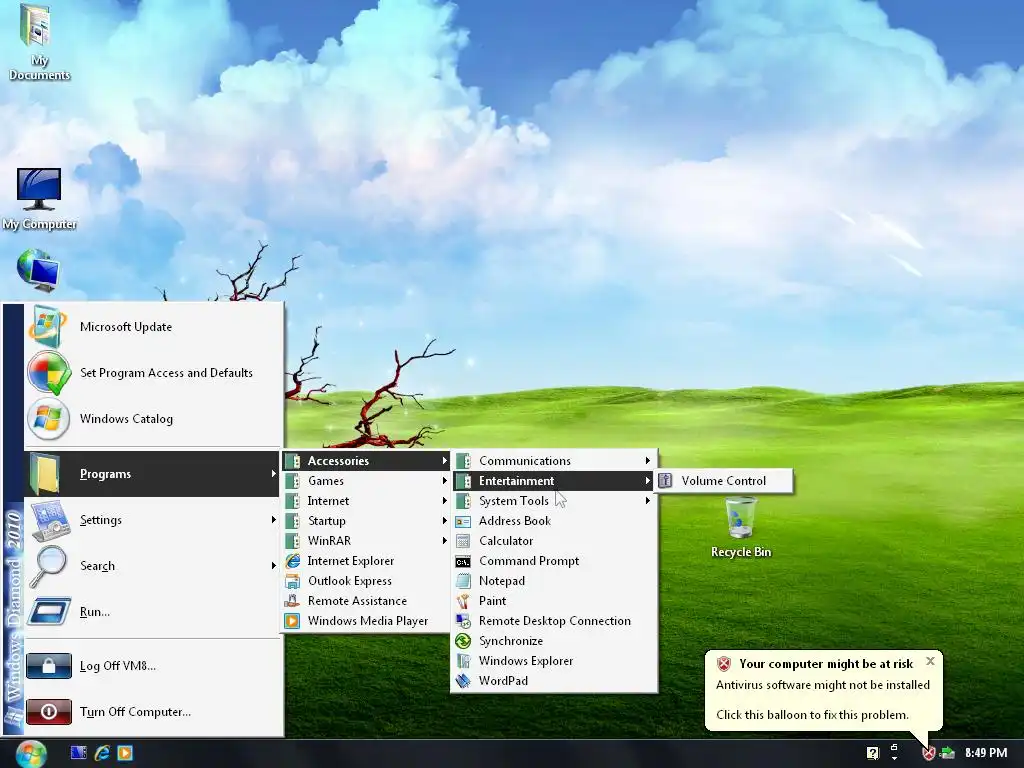Click the red Turn Off power icon
Image resolution: width=1024 pixels, height=768 pixels.
[49, 711]
